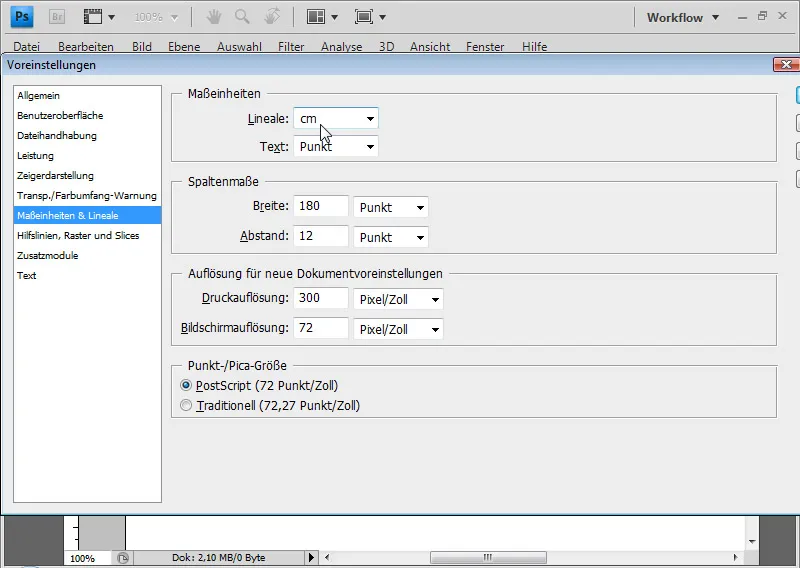The image size is (800, 568).
Task: Select Zusatzmodule preferences category
Action: tap(87, 255)
